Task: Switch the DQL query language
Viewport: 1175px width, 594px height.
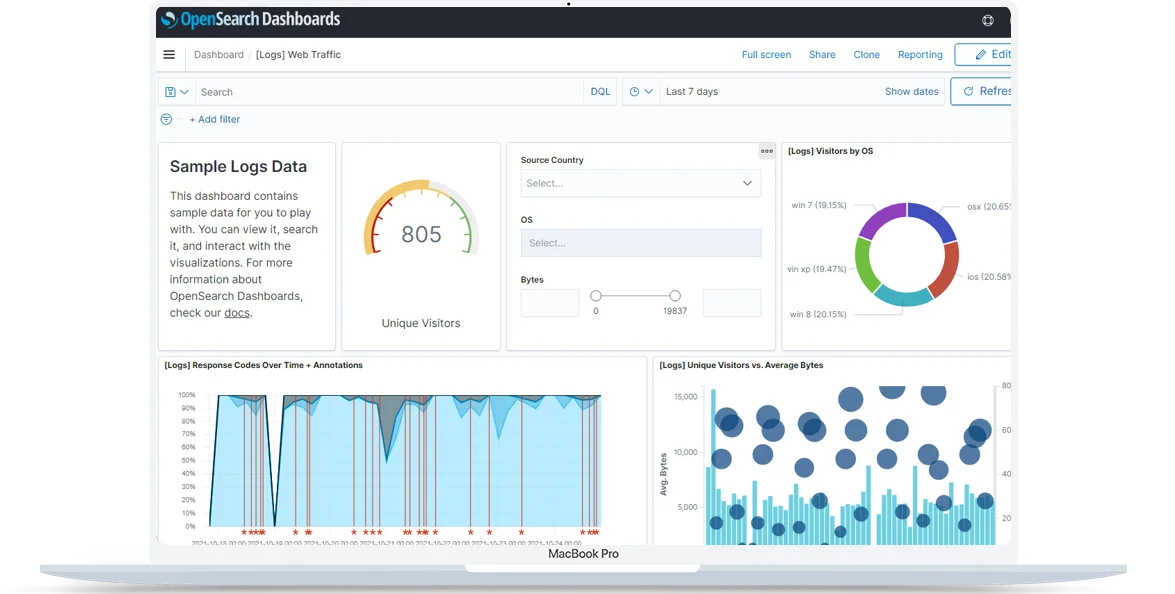Action: [x=600, y=92]
